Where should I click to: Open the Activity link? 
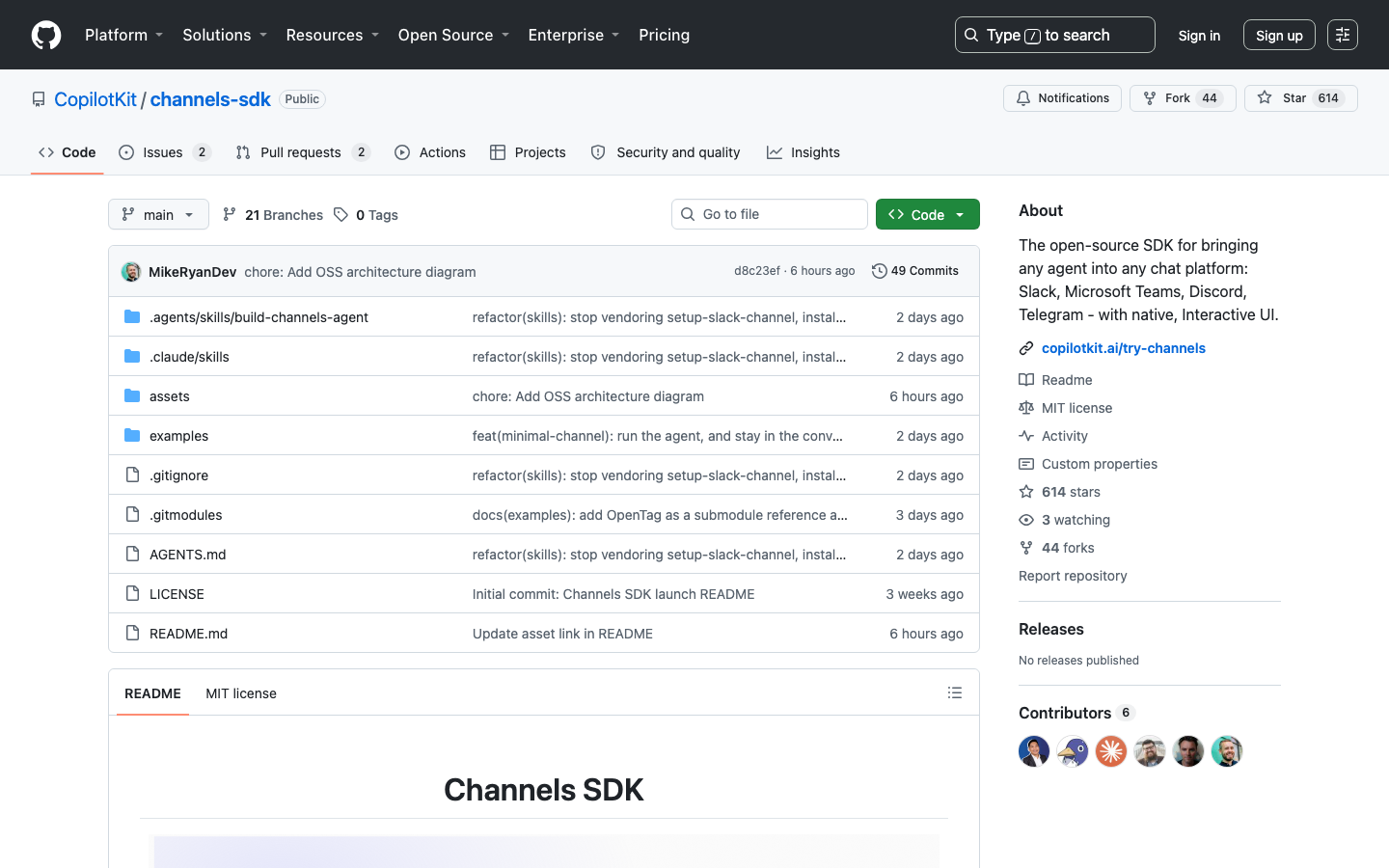[x=1053, y=436]
